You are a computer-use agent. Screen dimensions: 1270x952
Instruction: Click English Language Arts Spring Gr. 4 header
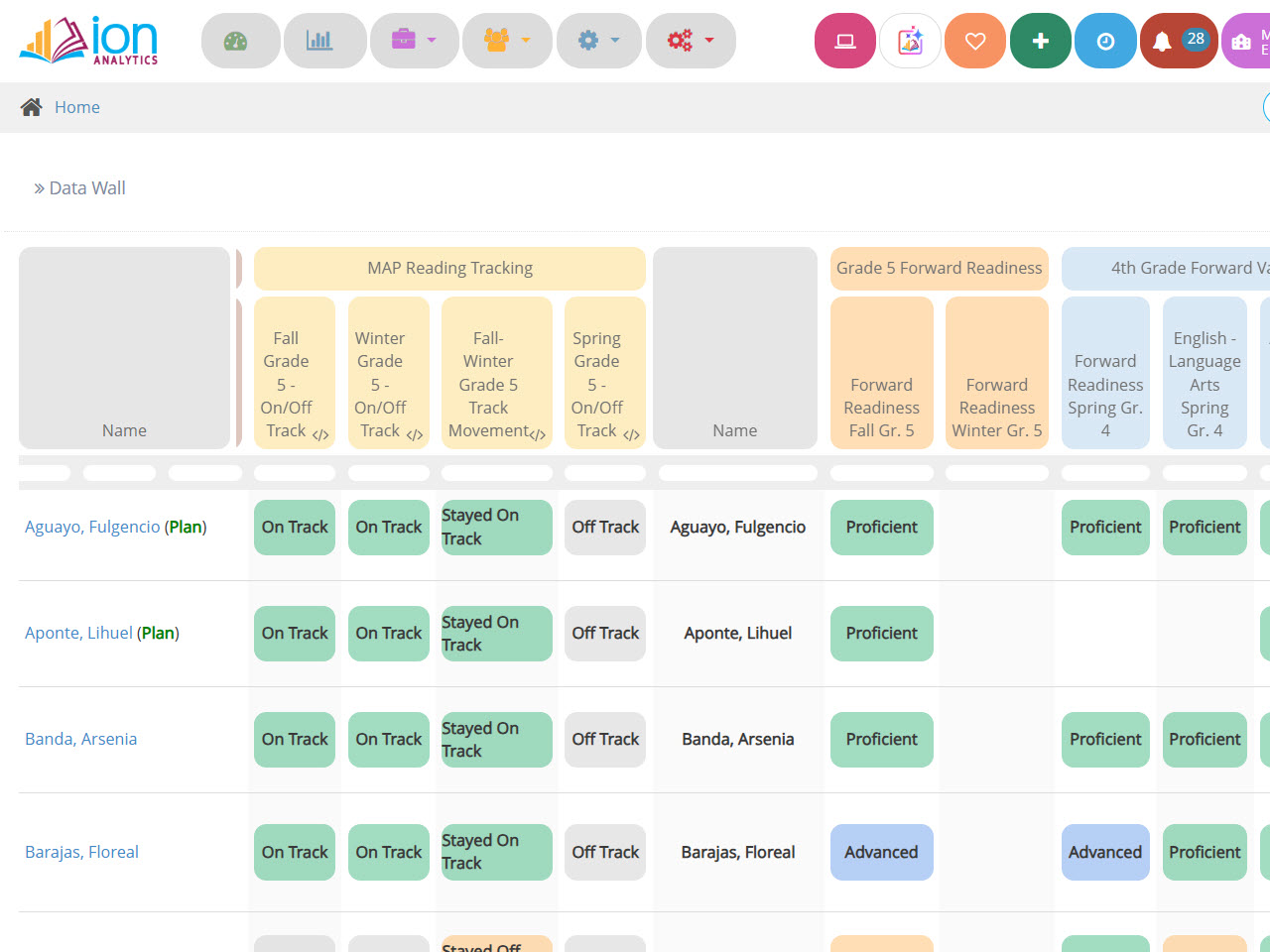click(1205, 373)
